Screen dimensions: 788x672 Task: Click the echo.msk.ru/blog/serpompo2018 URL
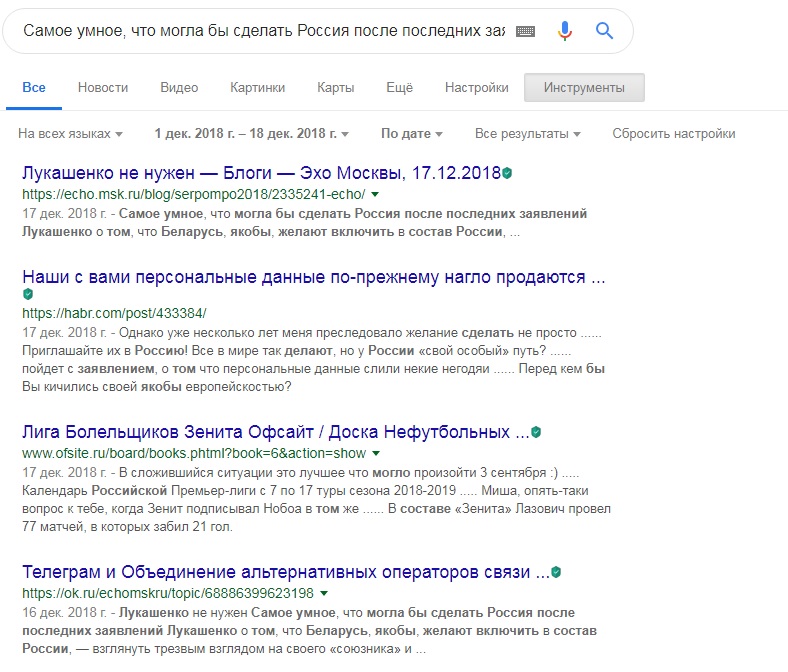193,194
